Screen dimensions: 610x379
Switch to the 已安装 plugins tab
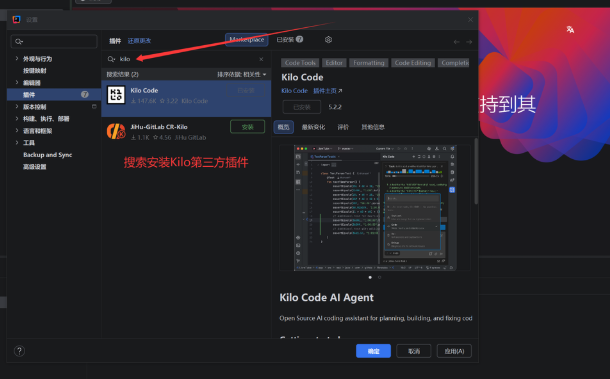point(290,40)
